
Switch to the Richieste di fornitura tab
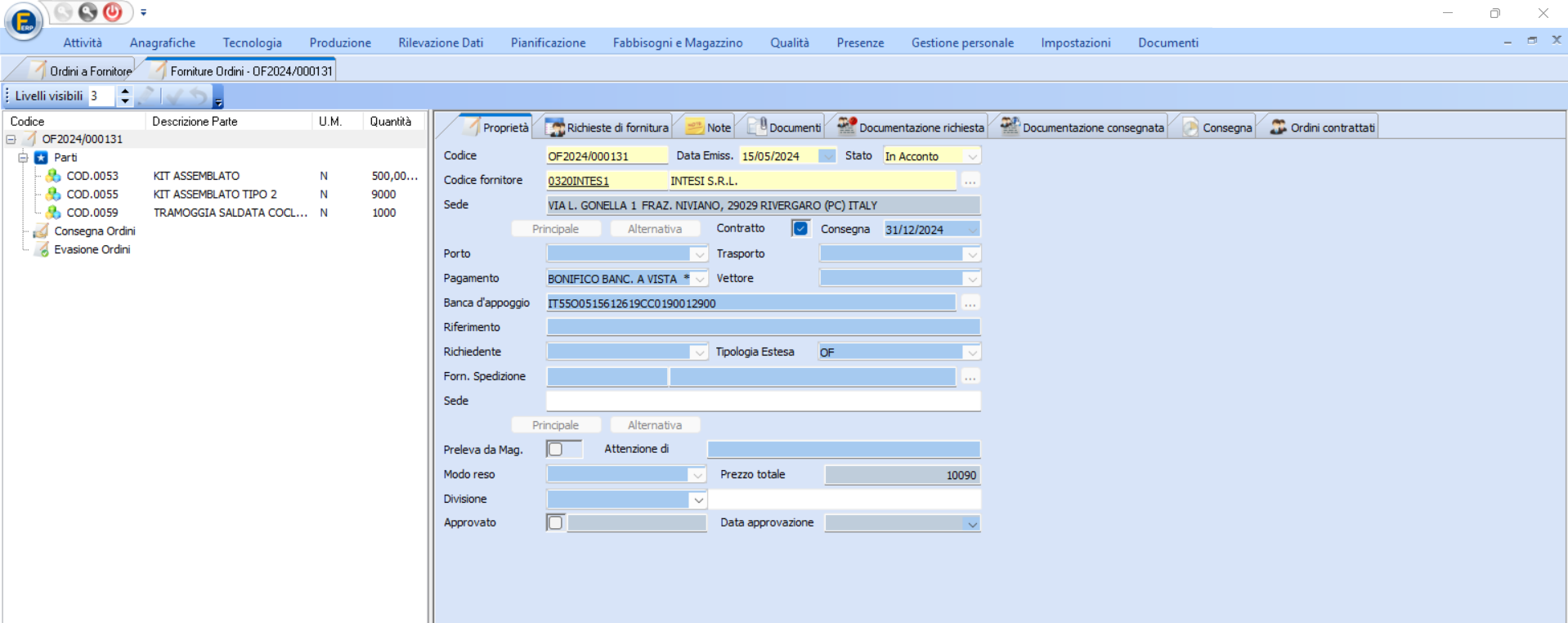tap(608, 127)
